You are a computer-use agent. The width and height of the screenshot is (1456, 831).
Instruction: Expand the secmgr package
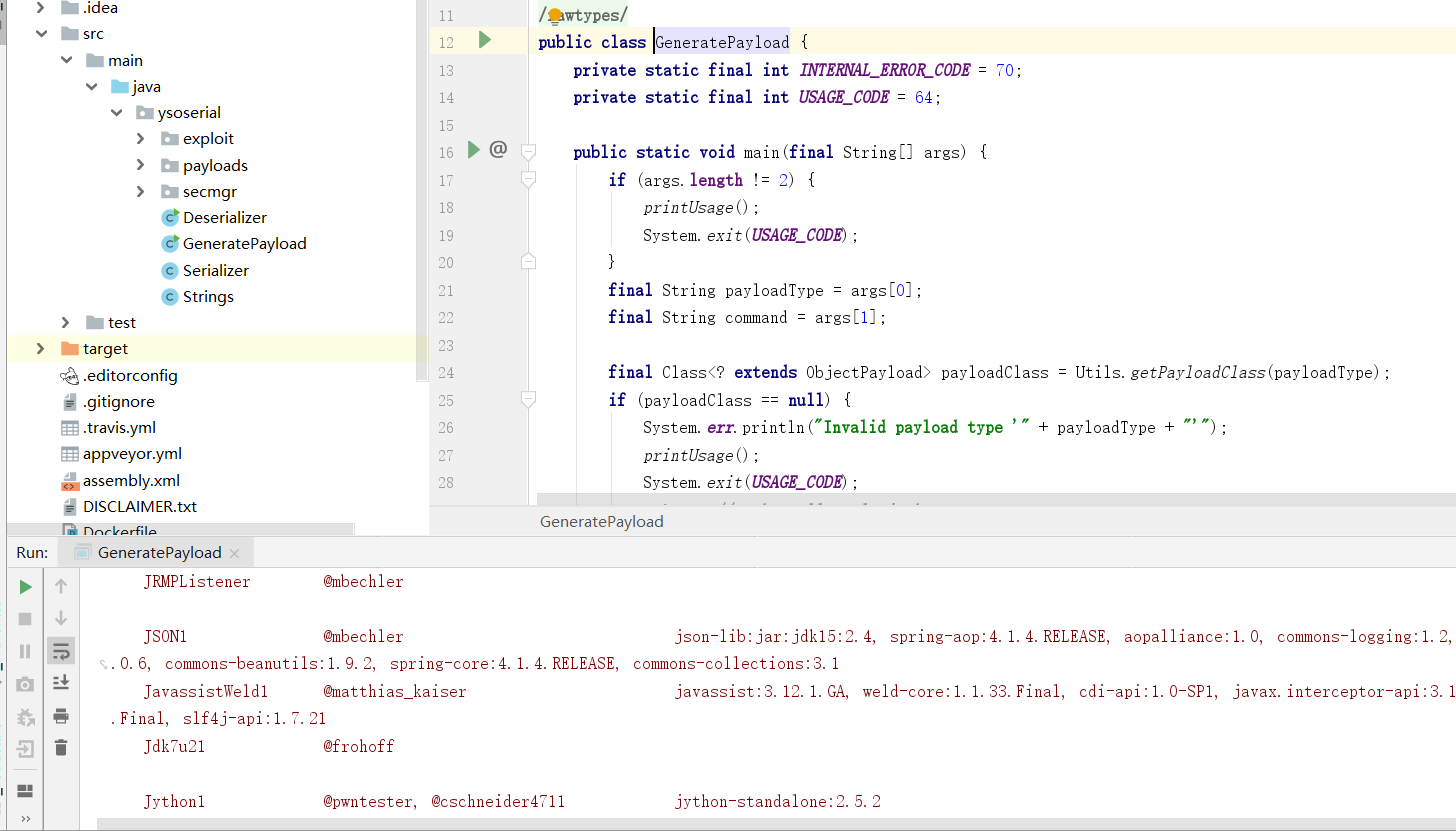click(x=141, y=192)
